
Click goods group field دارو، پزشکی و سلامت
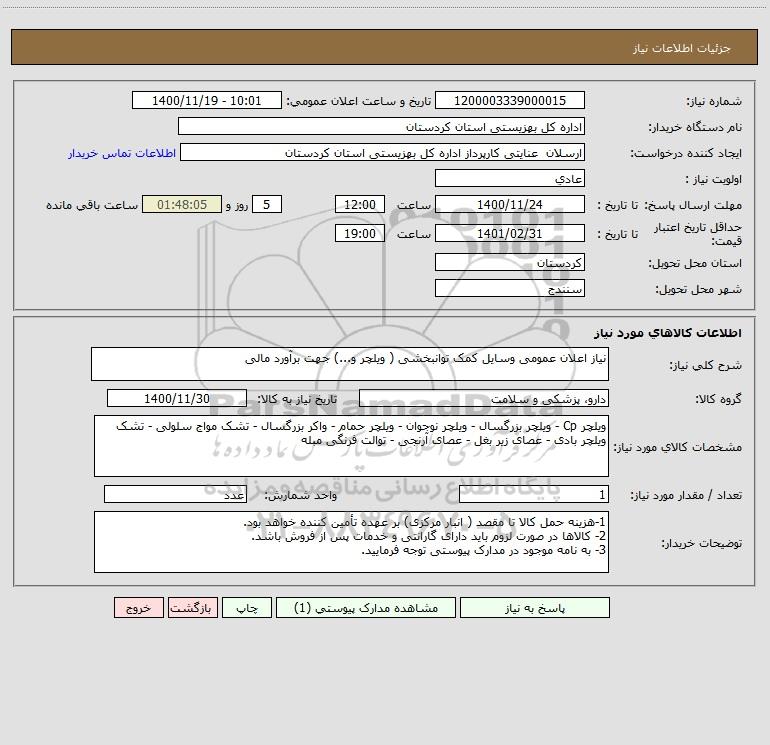pyautogui.click(x=484, y=398)
